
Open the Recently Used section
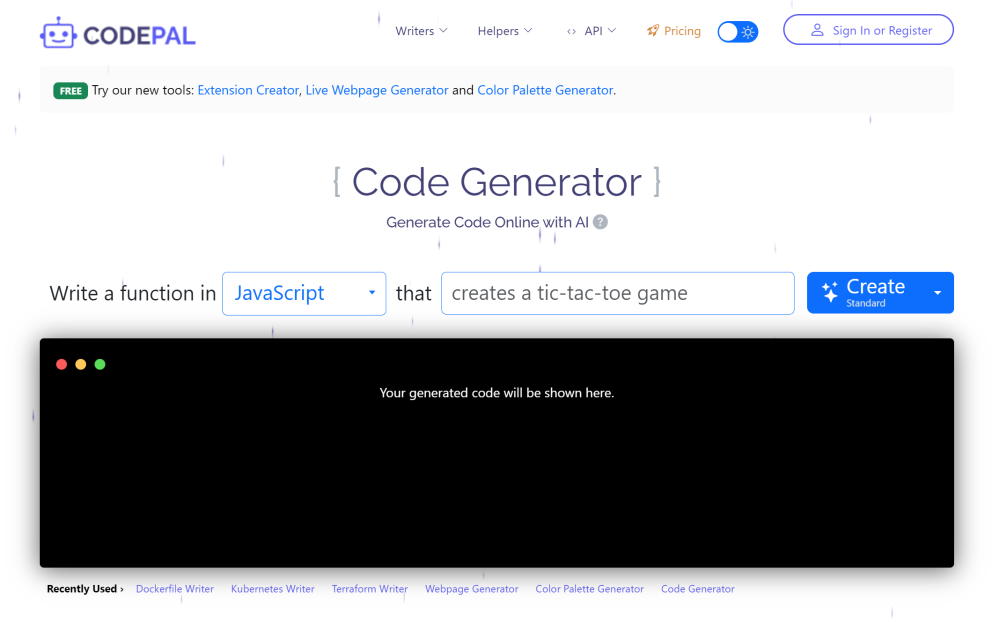[x=84, y=589]
